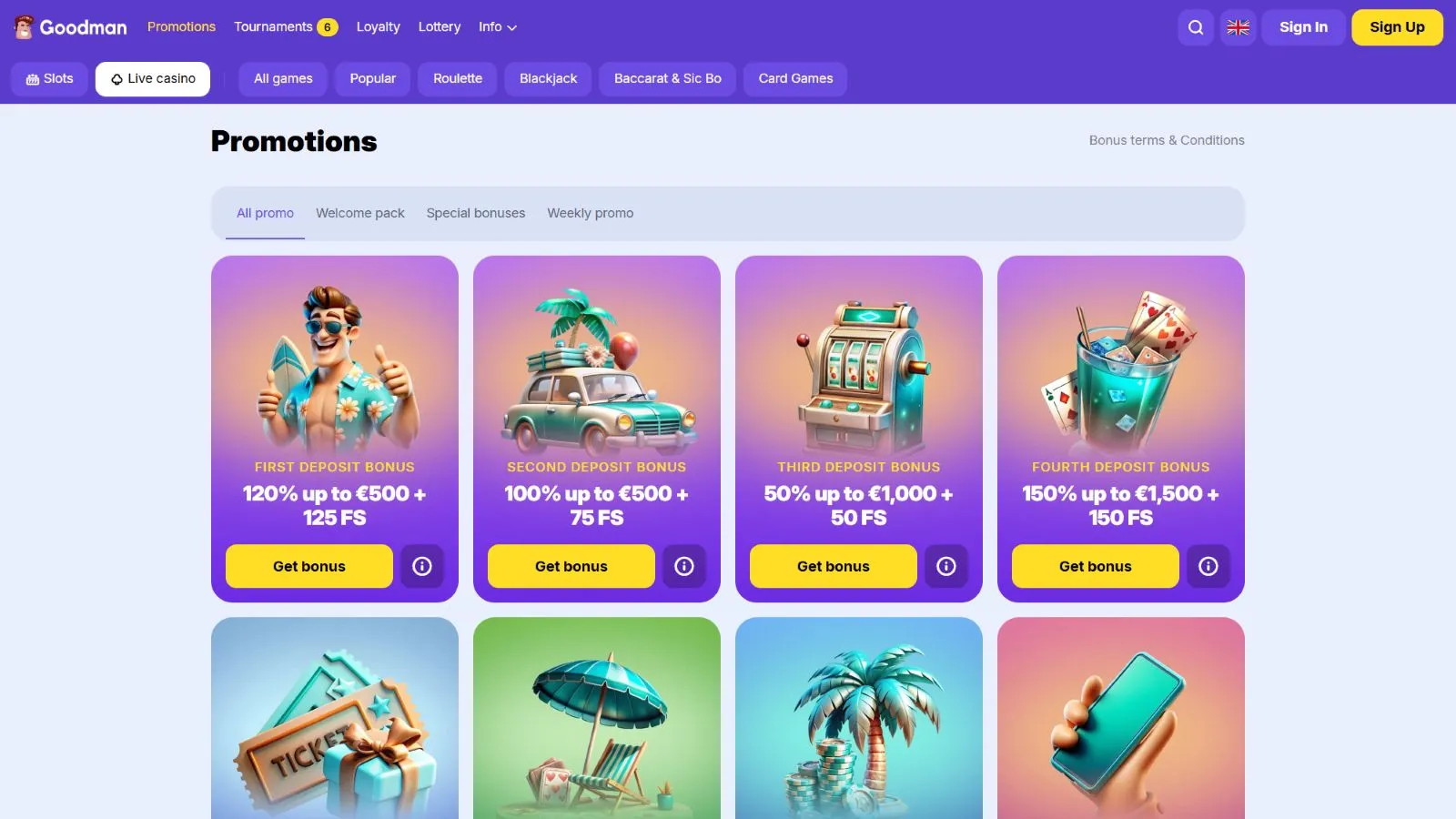
Task: Switch to the Welcome pack tab
Action: [360, 213]
